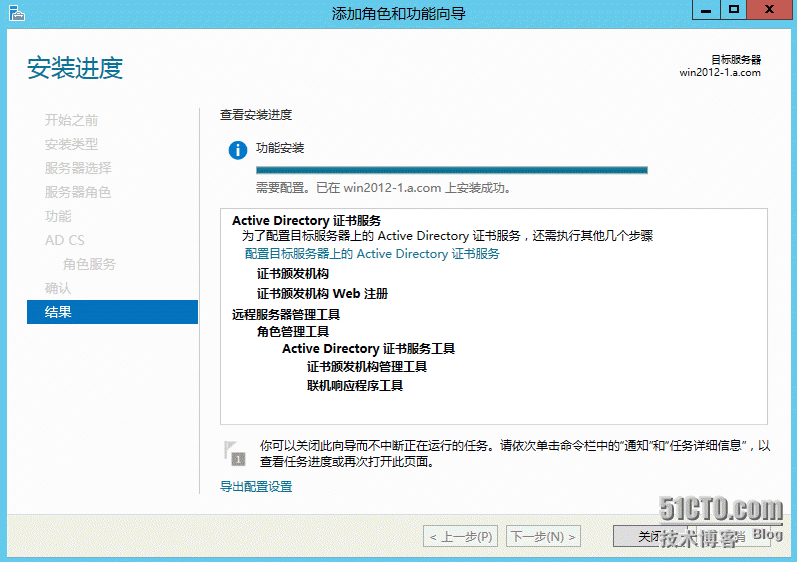Click the Active Directory 证书服务工具 entry
Viewport: 797px width, 562px height.
(369, 349)
